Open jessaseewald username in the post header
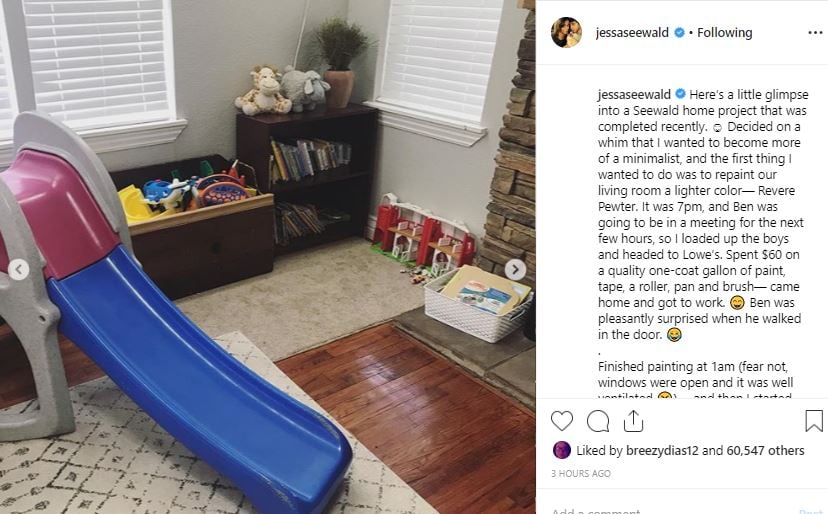The width and height of the screenshot is (828, 514). click(x=632, y=33)
